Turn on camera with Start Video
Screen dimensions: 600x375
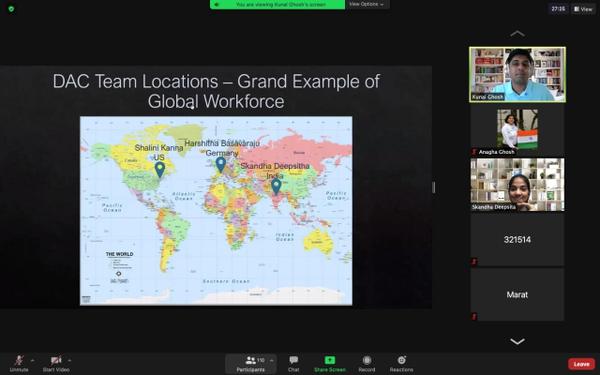[56, 360]
